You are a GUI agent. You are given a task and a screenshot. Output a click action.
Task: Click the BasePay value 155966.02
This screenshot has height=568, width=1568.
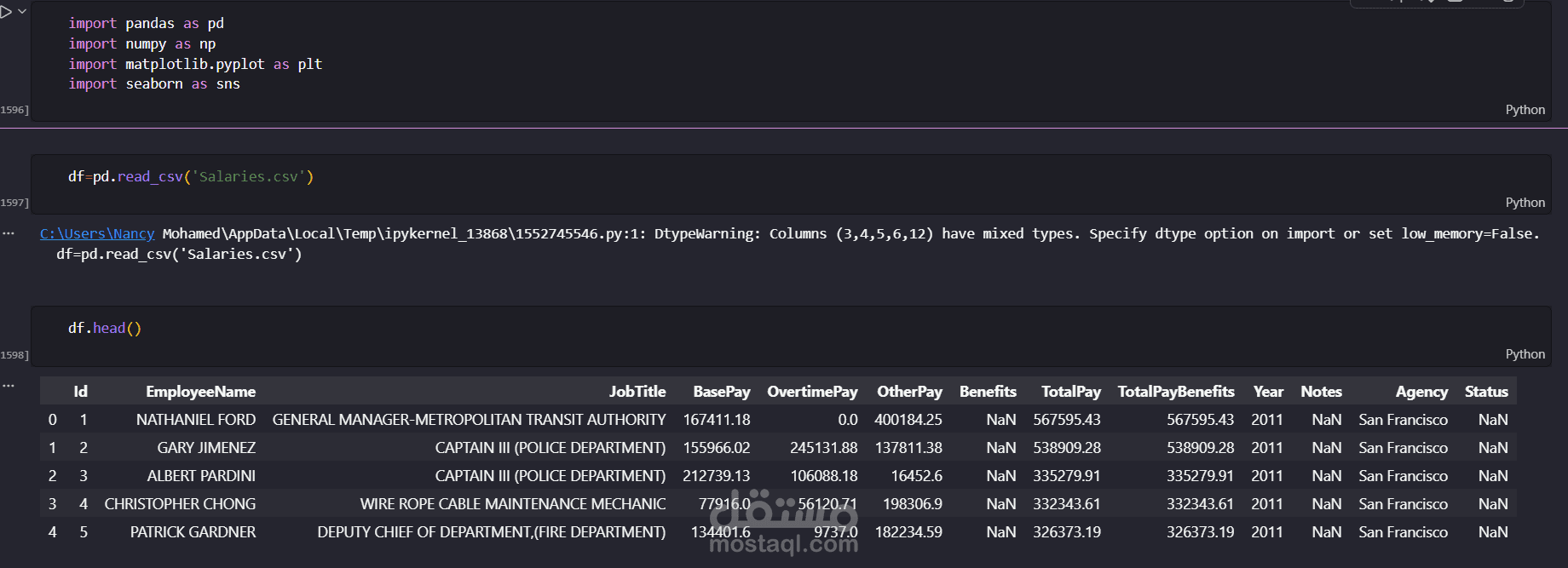[717, 448]
